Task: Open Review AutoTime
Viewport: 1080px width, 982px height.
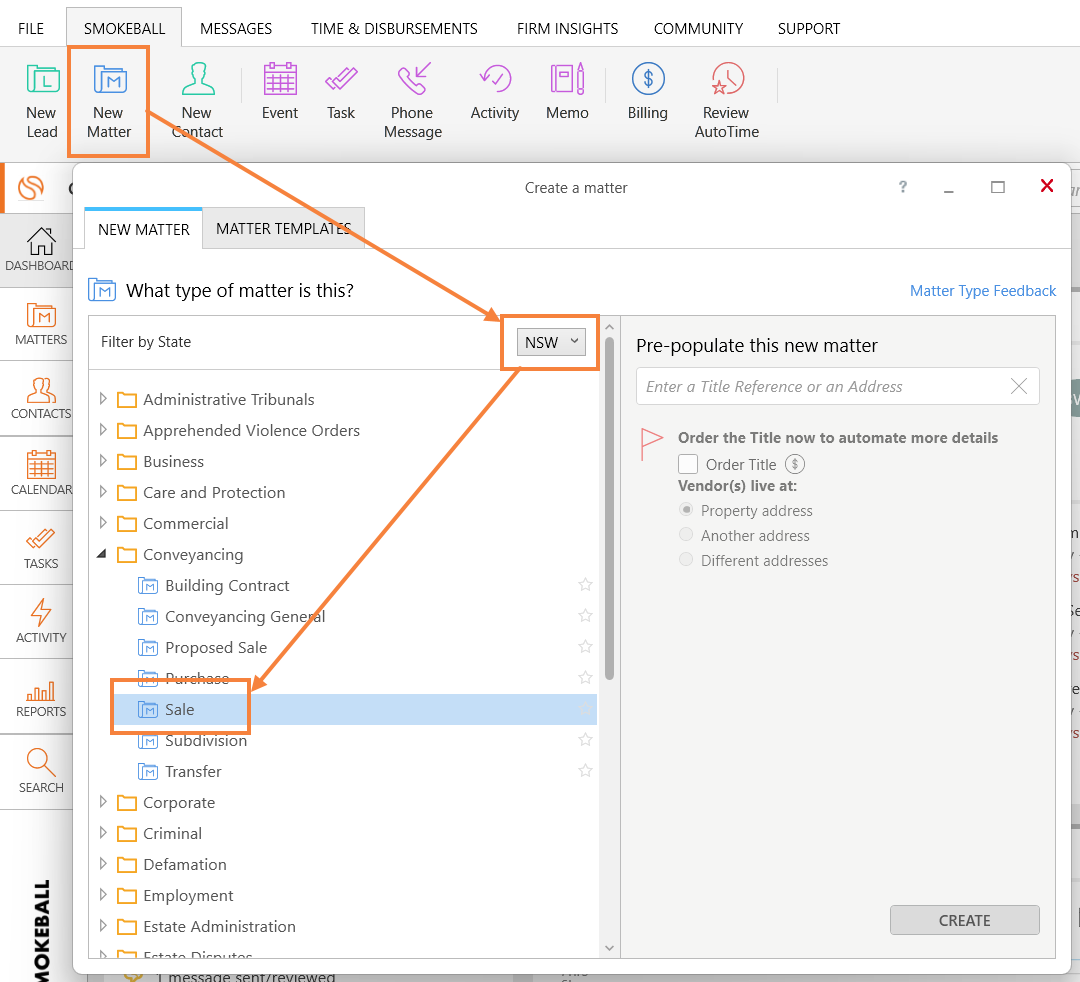Action: click(727, 101)
